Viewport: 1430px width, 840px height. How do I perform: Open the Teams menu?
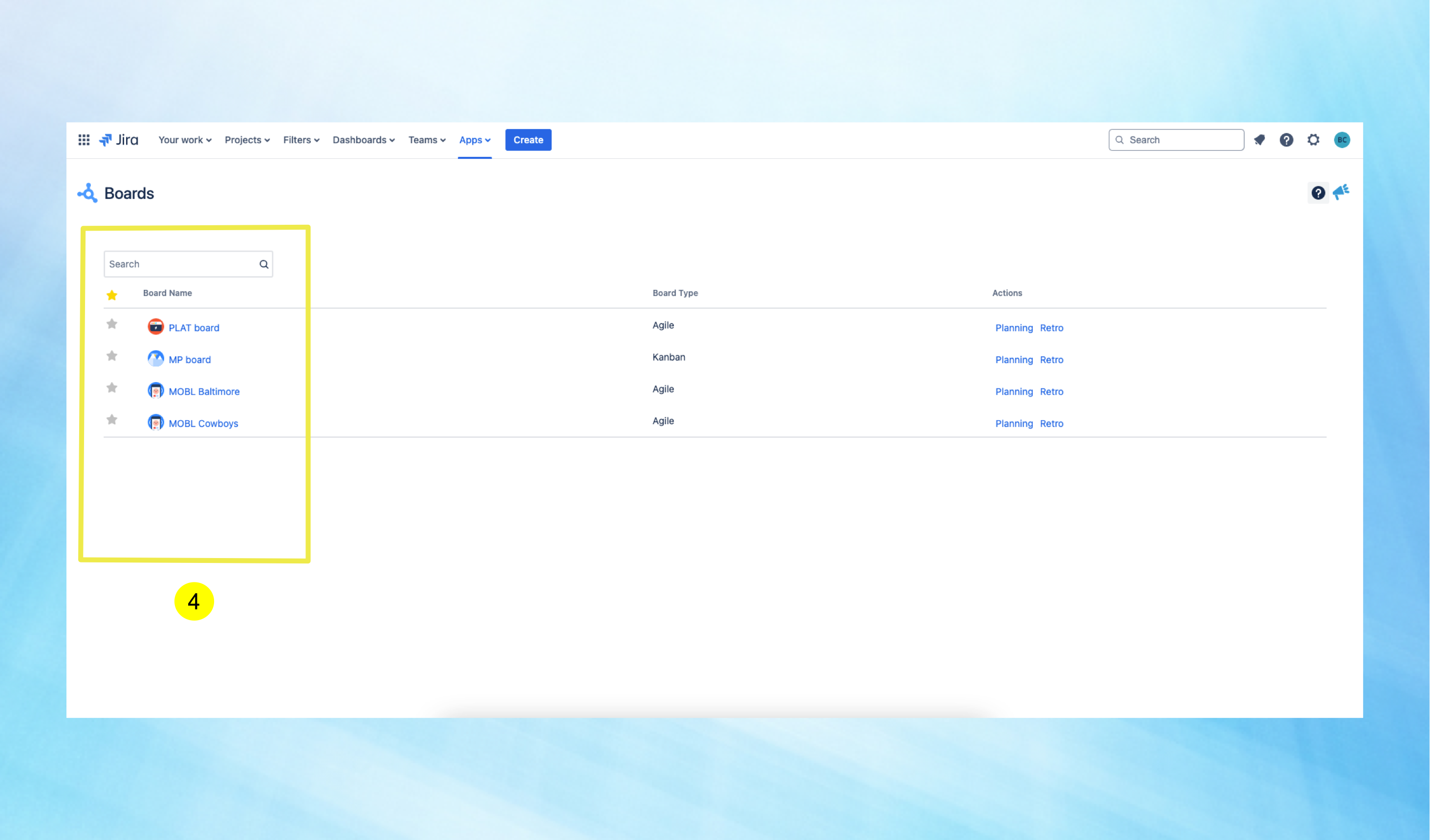(x=427, y=140)
